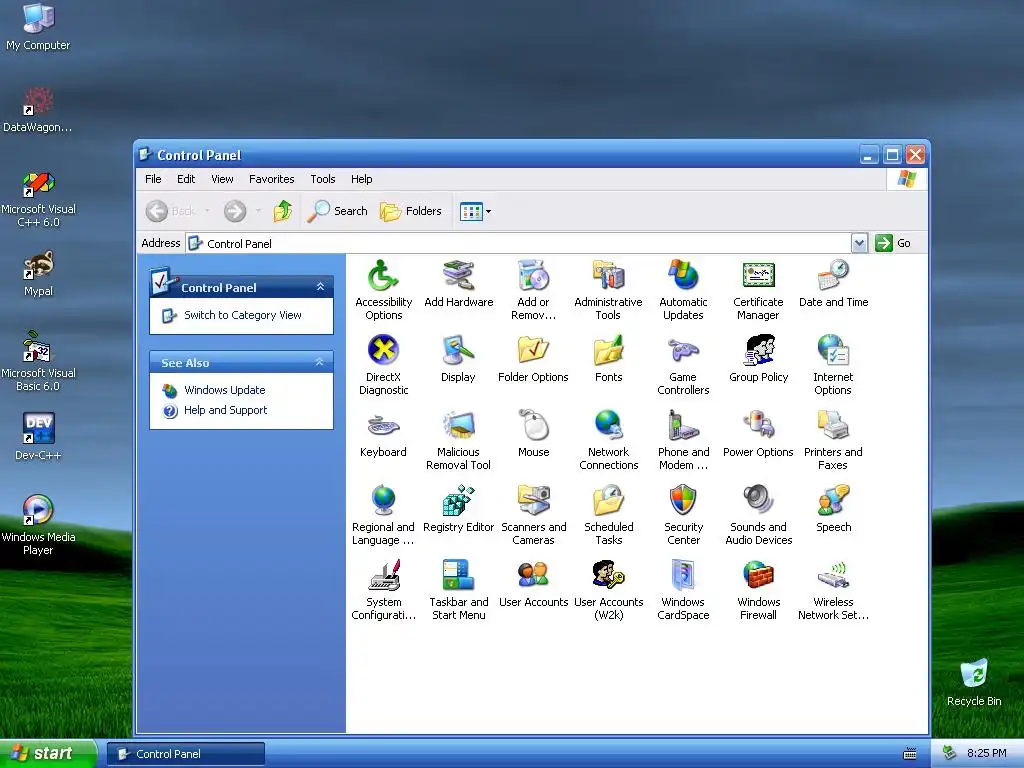Launch Registry Editor icon

click(458, 500)
